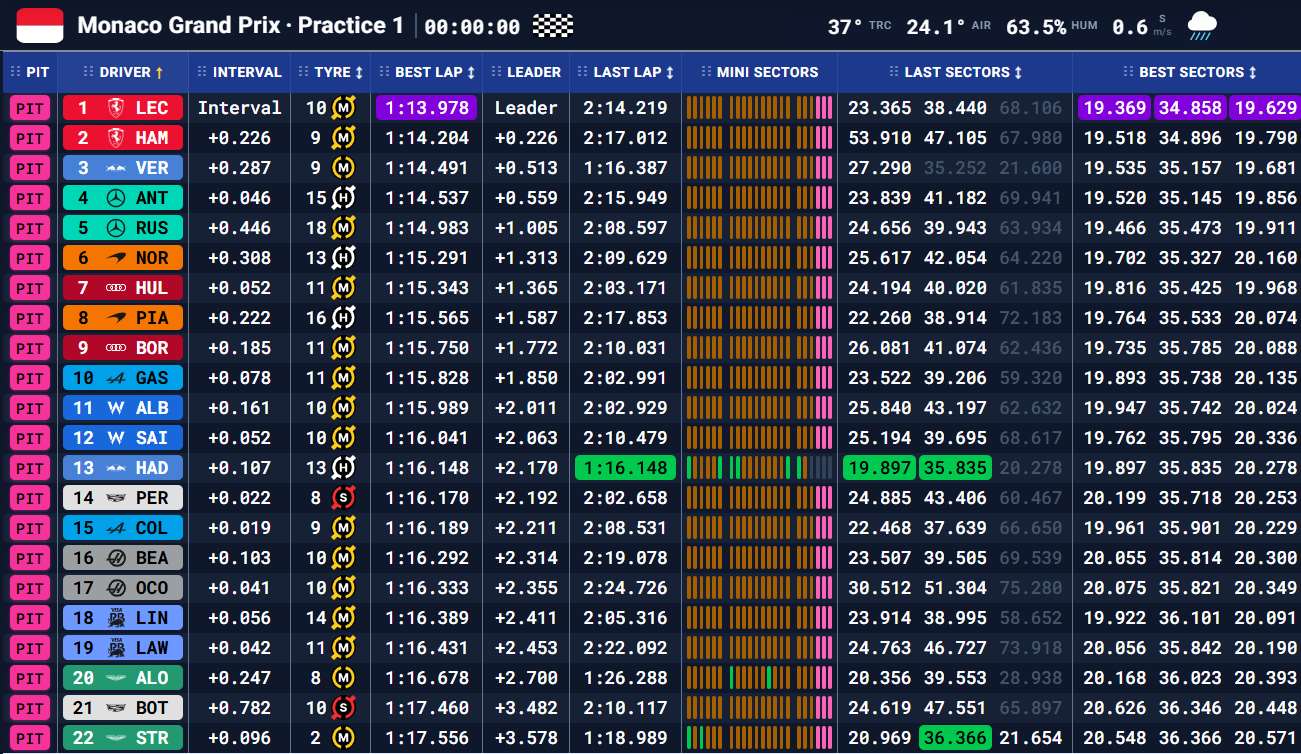Viewport: 1301px width, 754px height.
Task: Click the rain cloud weather icon
Action: tap(1201, 26)
